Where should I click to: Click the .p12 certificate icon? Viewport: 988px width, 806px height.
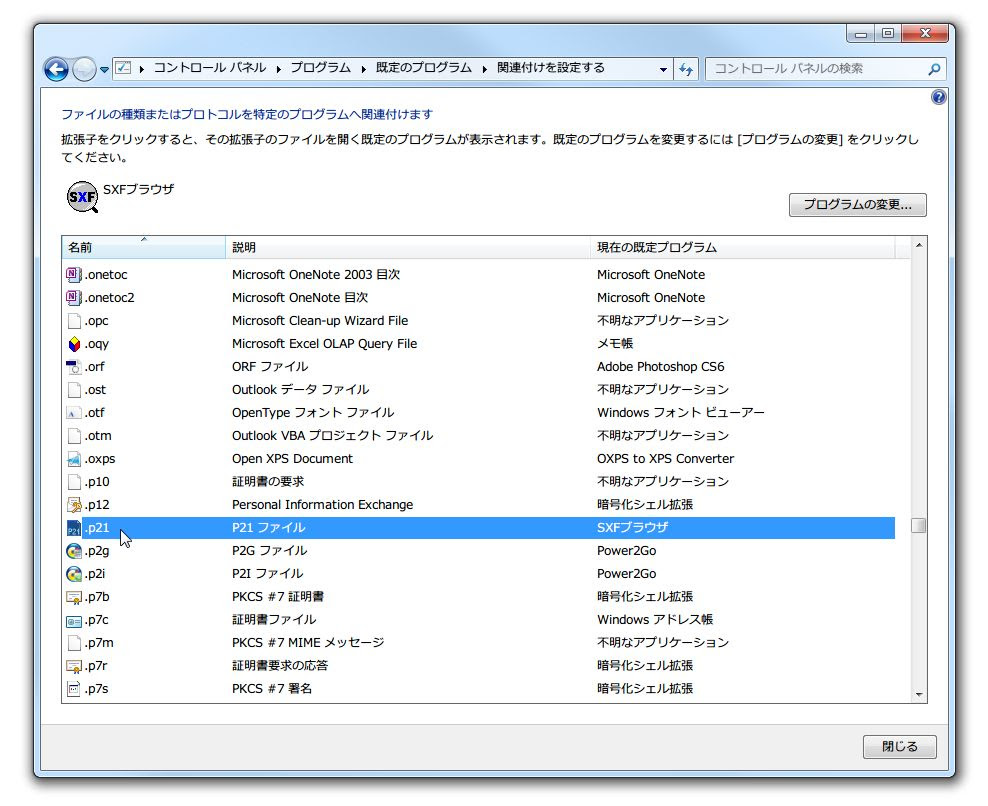[74, 505]
